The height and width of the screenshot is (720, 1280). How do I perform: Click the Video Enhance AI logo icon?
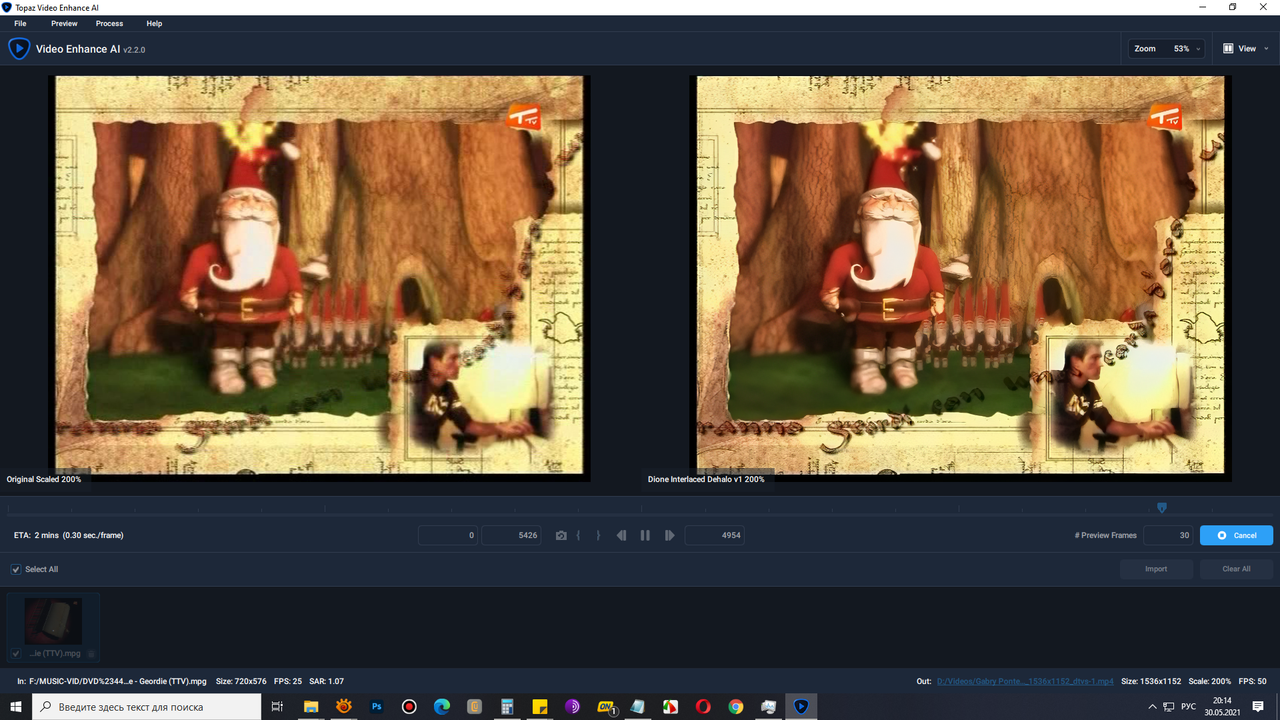coord(19,48)
